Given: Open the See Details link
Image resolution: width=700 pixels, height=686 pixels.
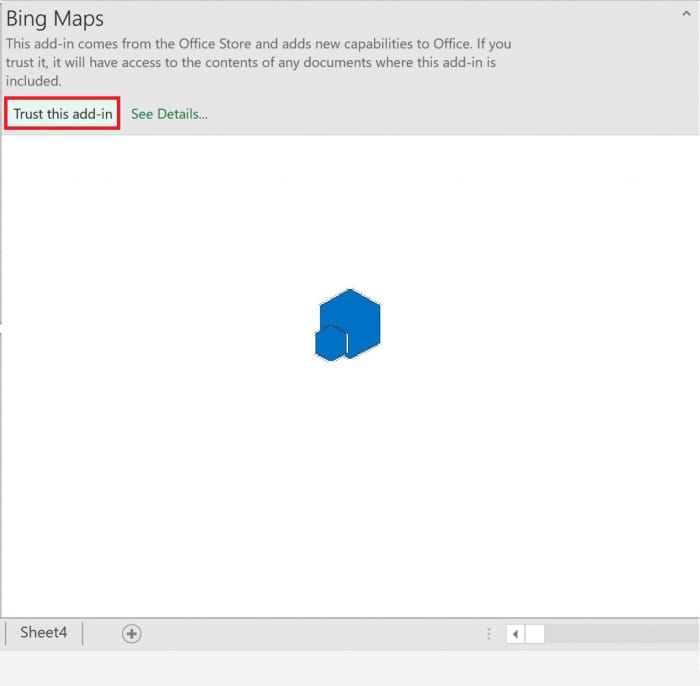Looking at the screenshot, I should click(169, 114).
